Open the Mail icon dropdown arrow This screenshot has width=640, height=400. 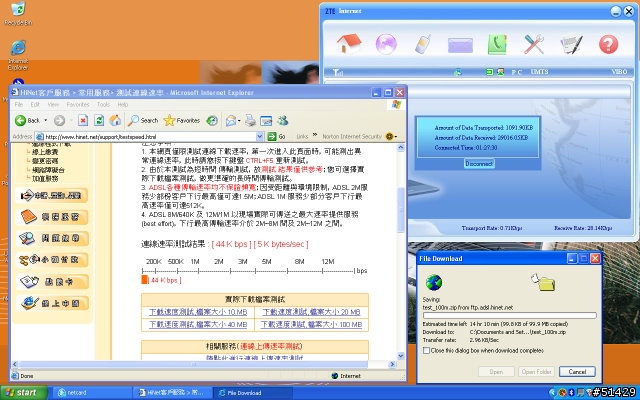tap(239, 121)
